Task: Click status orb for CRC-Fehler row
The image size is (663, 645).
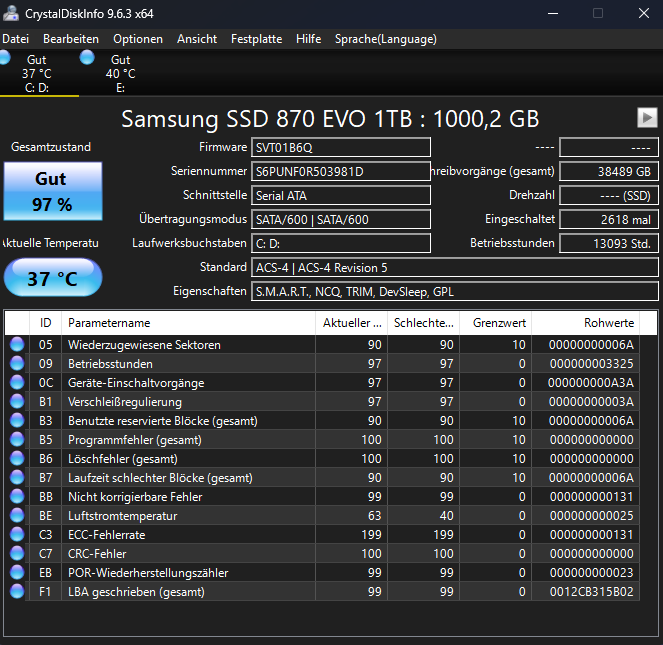Action: 17,553
